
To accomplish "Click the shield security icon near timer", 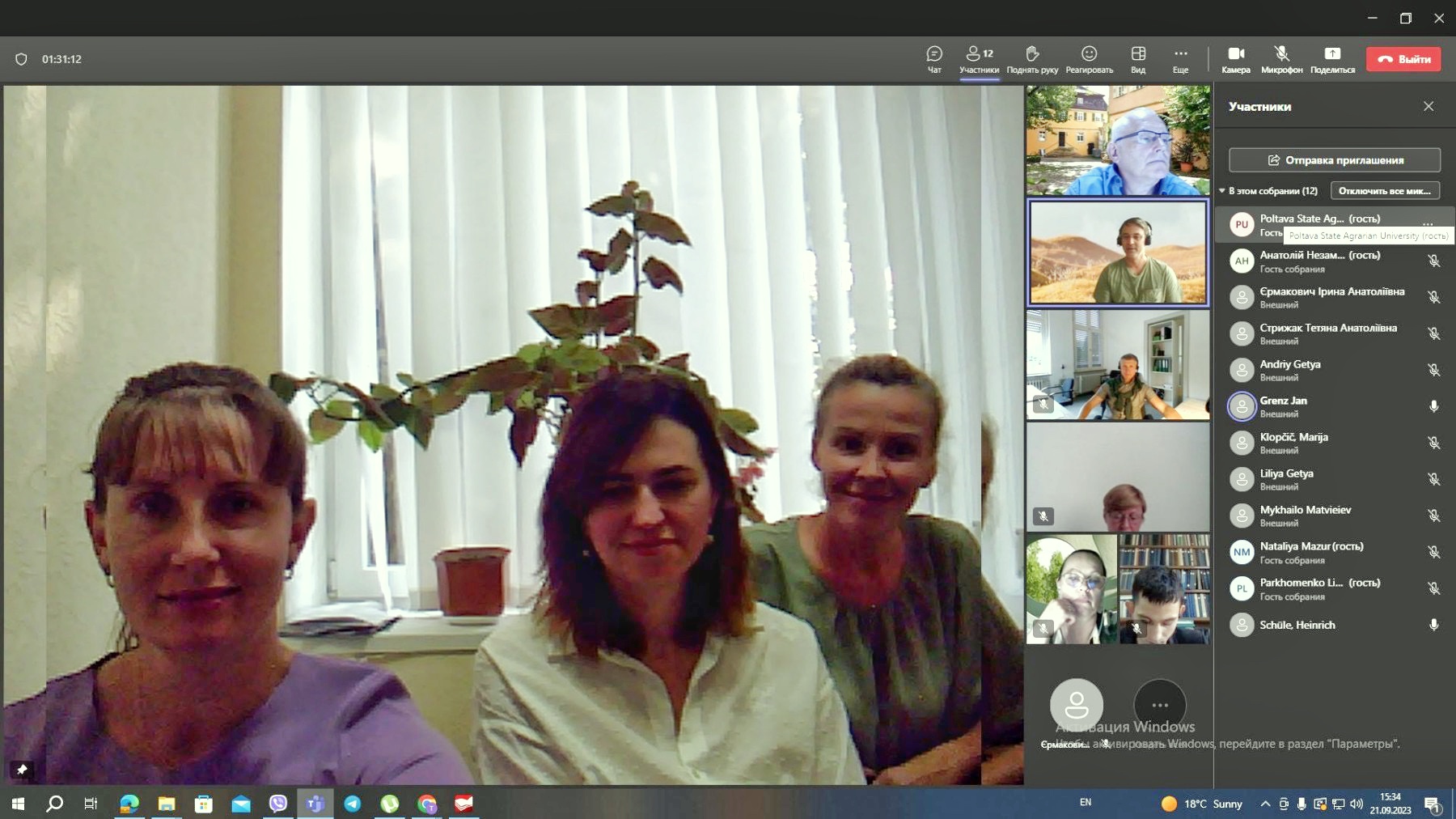I will coord(21,59).
